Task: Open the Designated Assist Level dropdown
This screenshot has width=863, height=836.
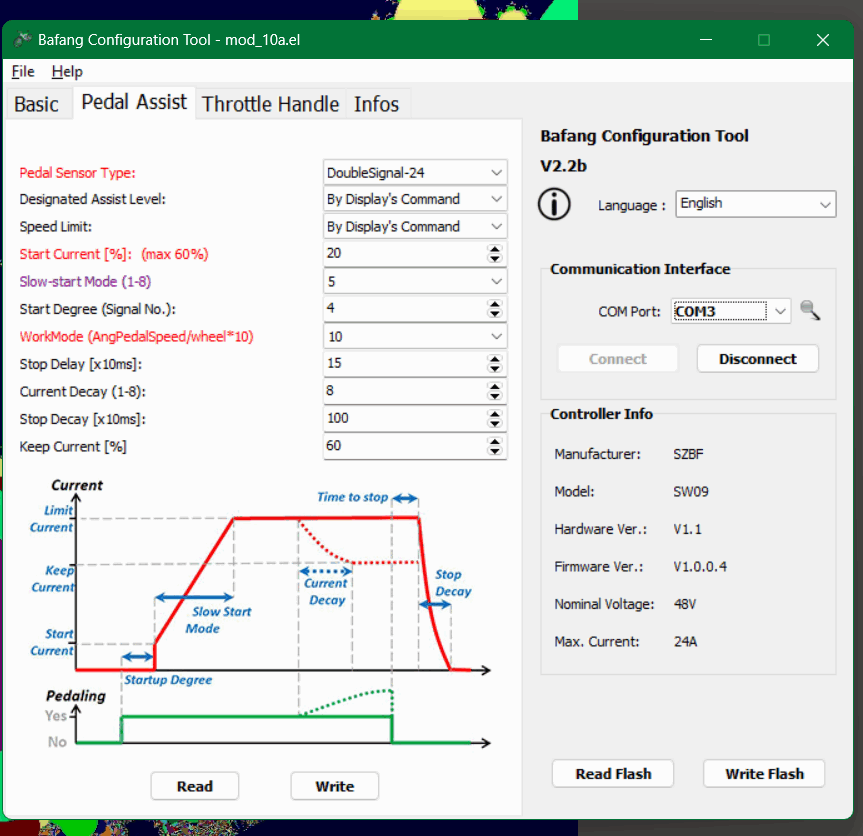Action: click(415, 199)
